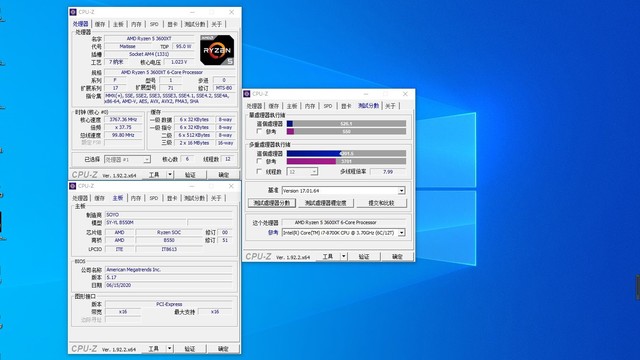Click 测试处理器稳定度 stress button
Screen dimensions: 640x360
325,203
